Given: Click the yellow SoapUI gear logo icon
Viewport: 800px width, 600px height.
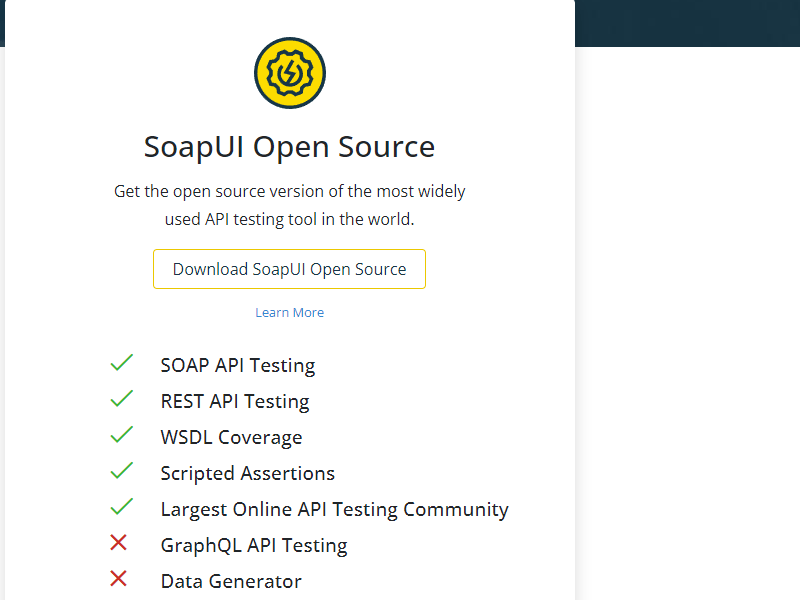Looking at the screenshot, I should click(289, 73).
